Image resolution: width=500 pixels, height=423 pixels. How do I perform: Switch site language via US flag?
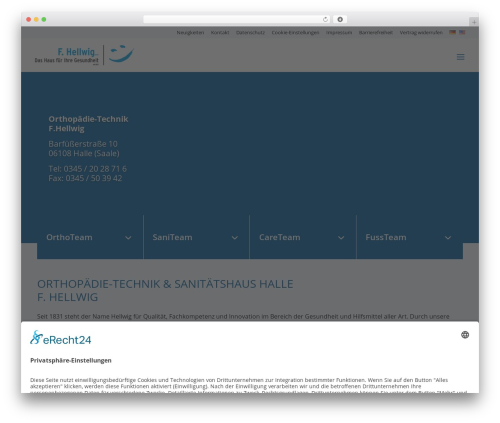pyautogui.click(x=462, y=32)
